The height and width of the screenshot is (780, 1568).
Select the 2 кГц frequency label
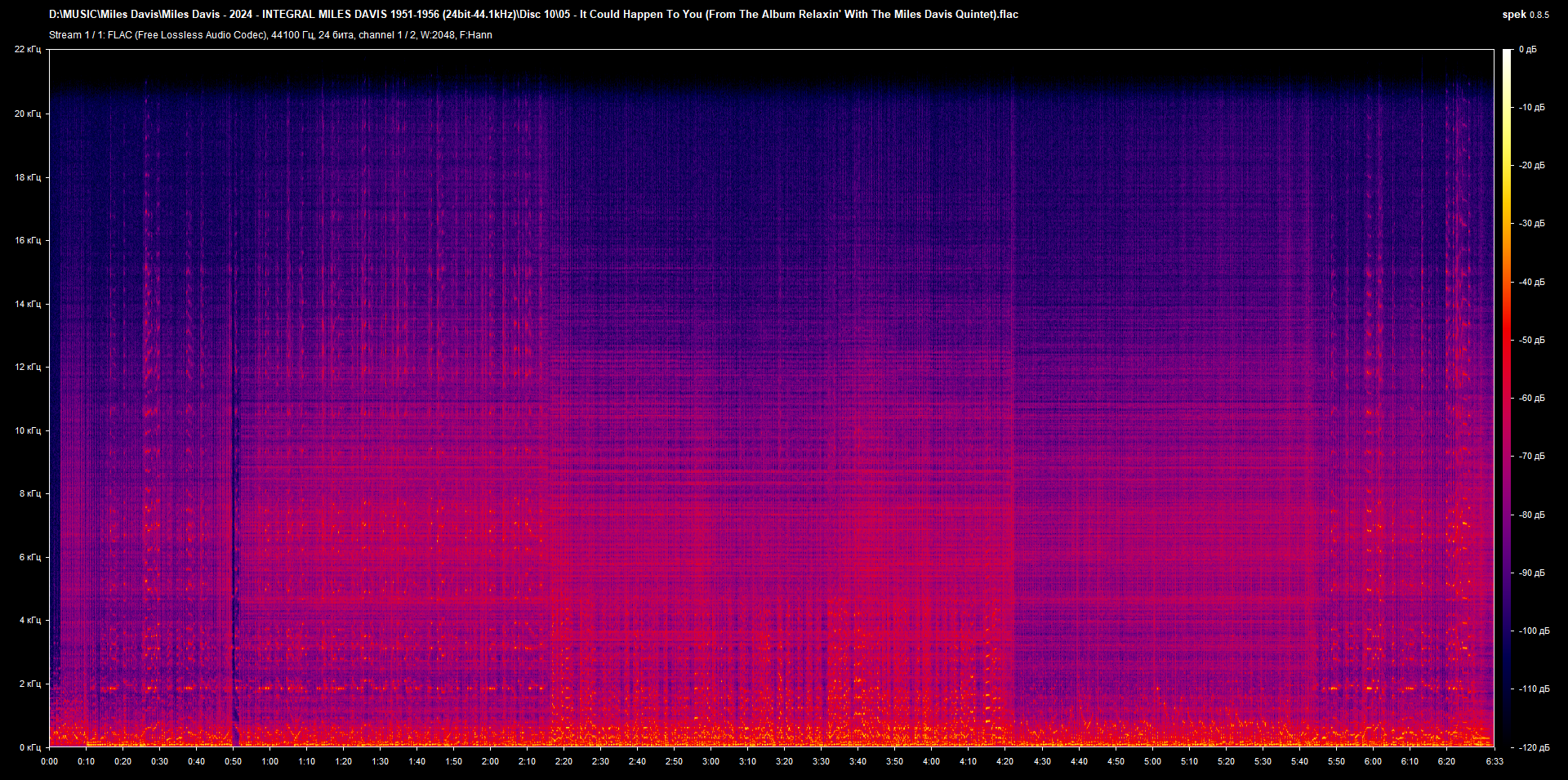coord(30,684)
